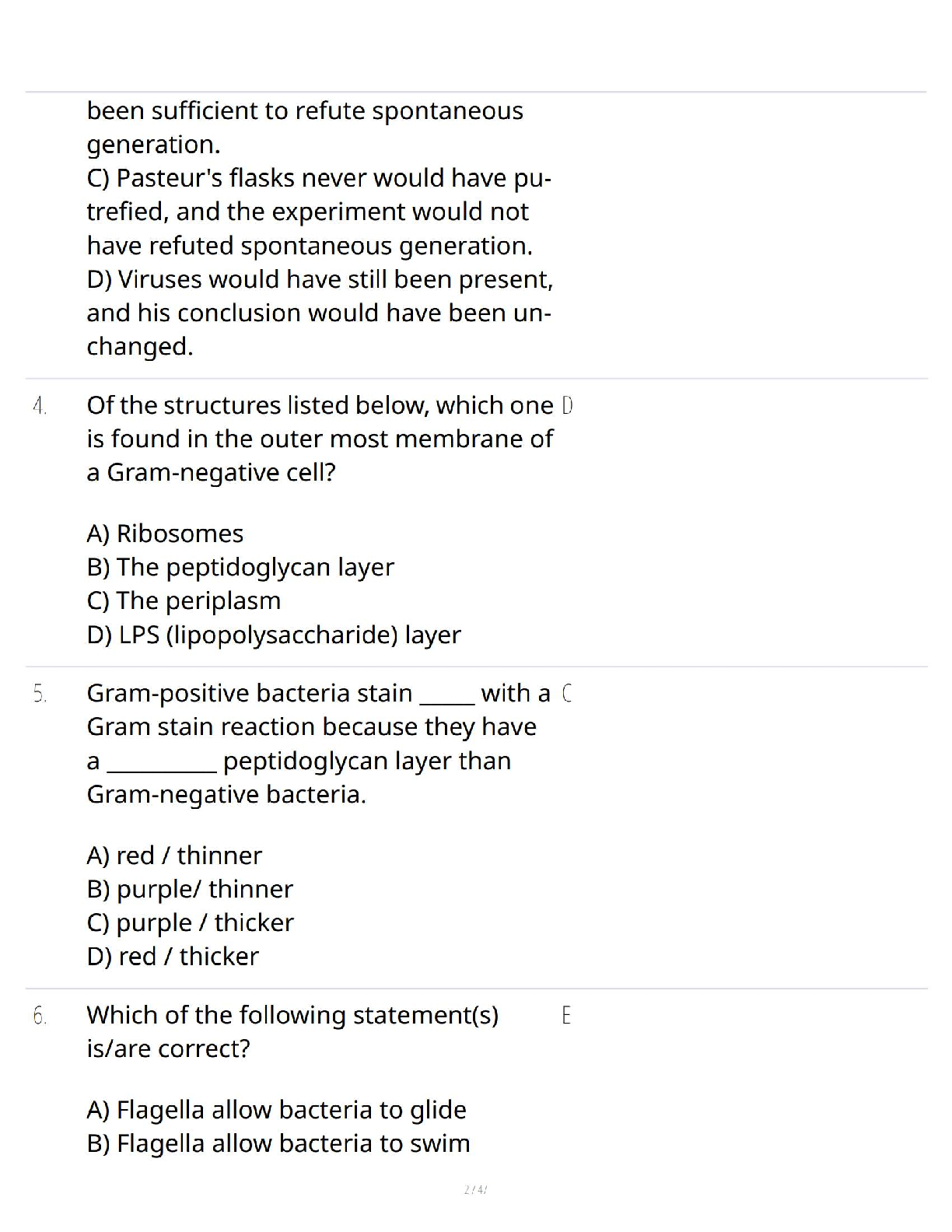The height and width of the screenshot is (1232, 952).
Task: Select option B) The peptidoglycan layer
Action: [x=240, y=567]
